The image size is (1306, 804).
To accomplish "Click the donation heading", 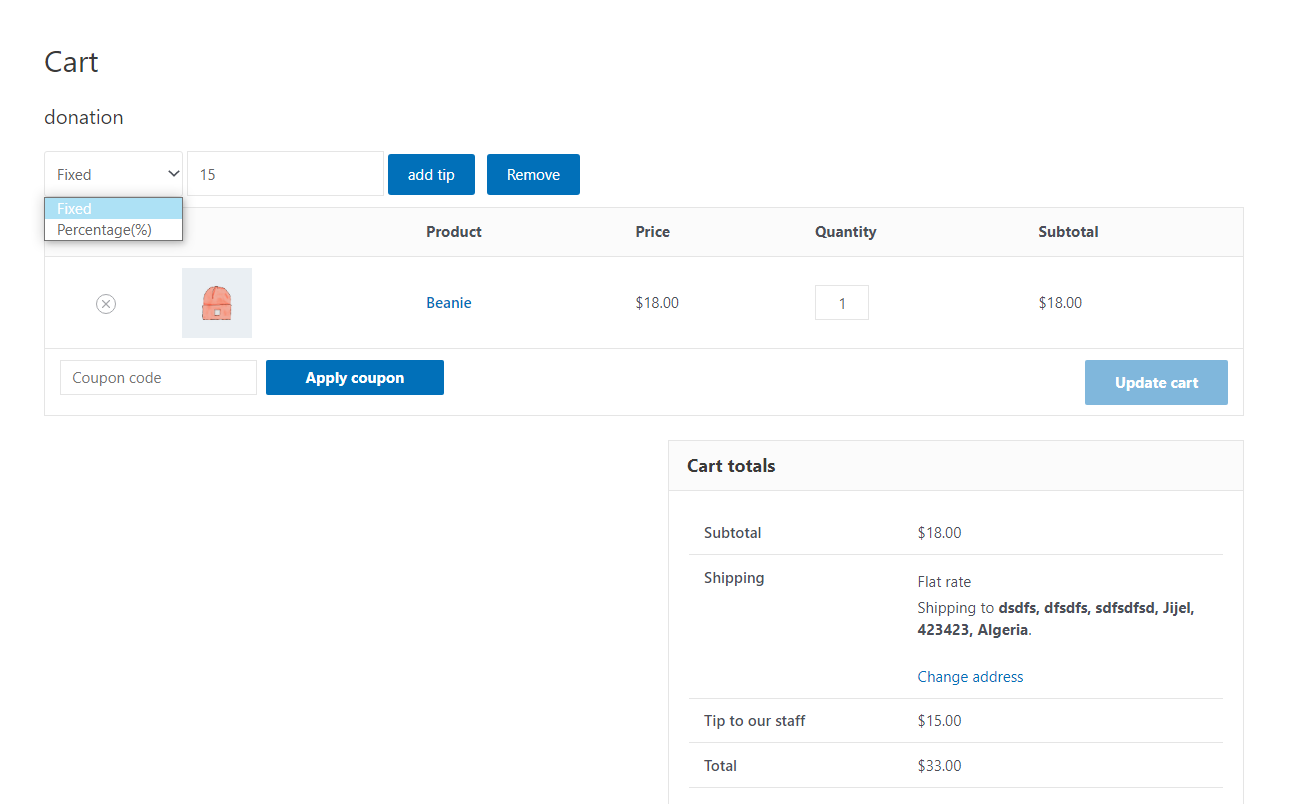I will (x=84, y=117).
